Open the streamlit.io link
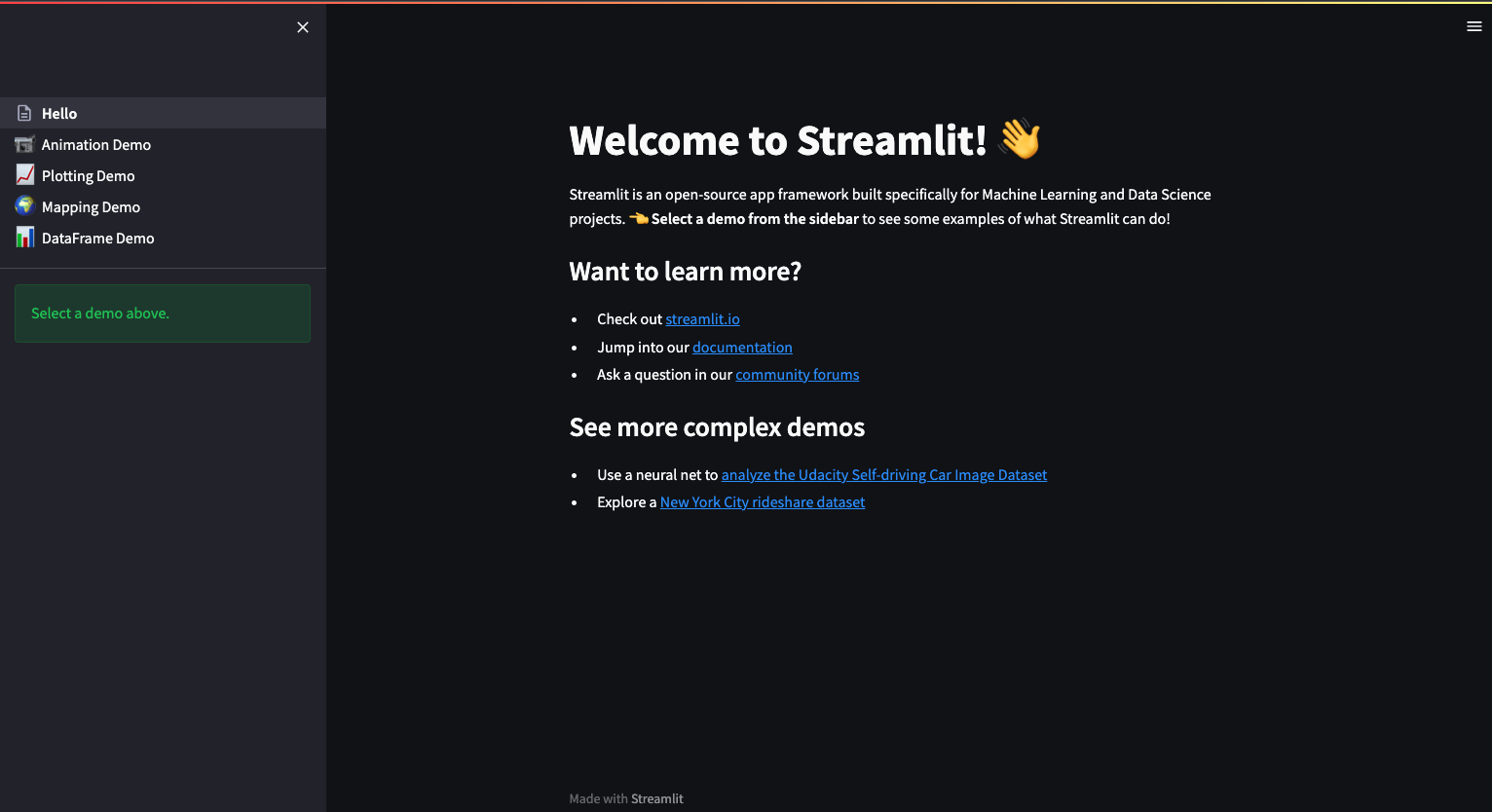Viewport: 1492px width, 812px height. tap(702, 319)
